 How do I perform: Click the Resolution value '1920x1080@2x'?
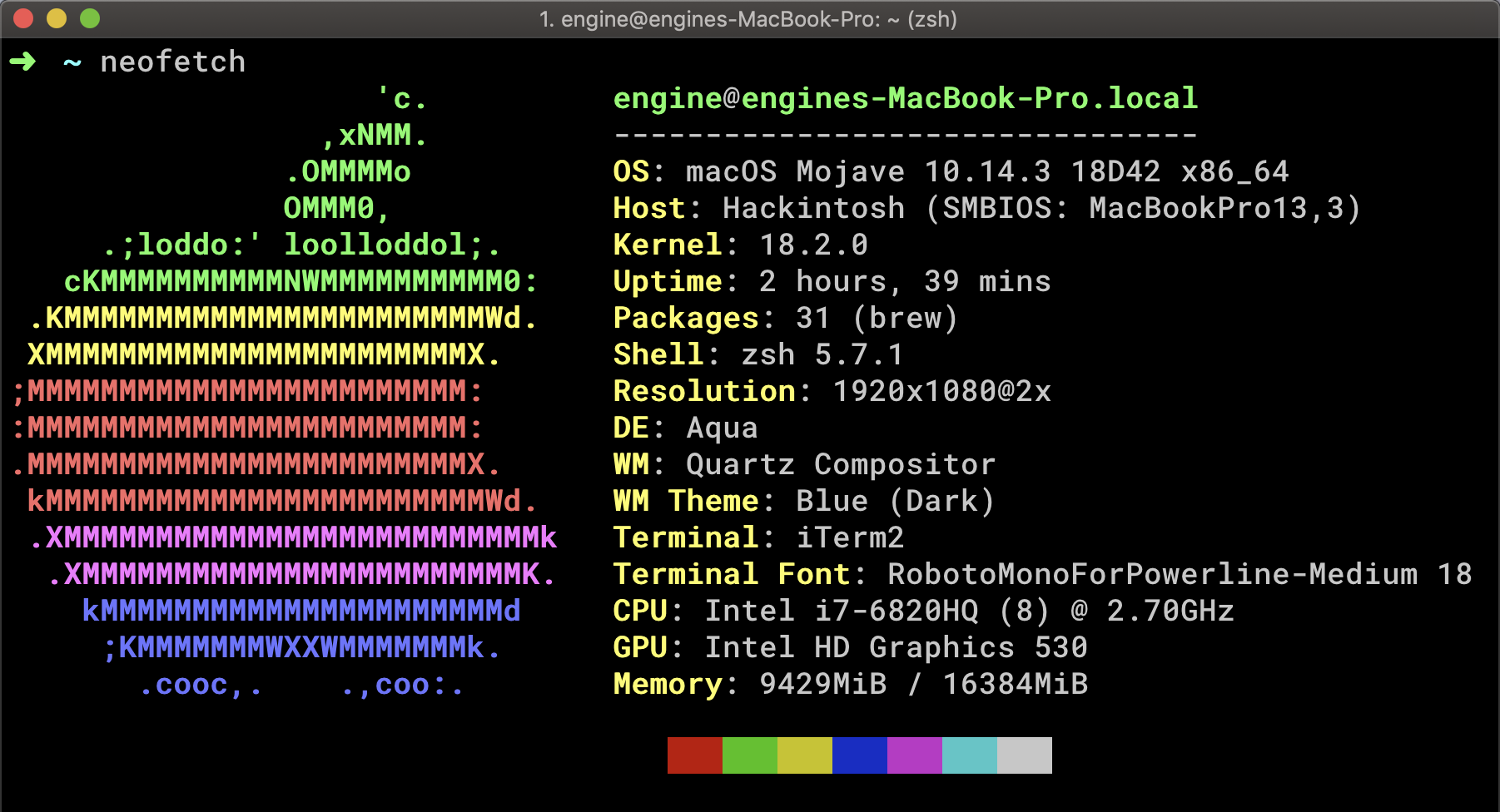coord(941,391)
